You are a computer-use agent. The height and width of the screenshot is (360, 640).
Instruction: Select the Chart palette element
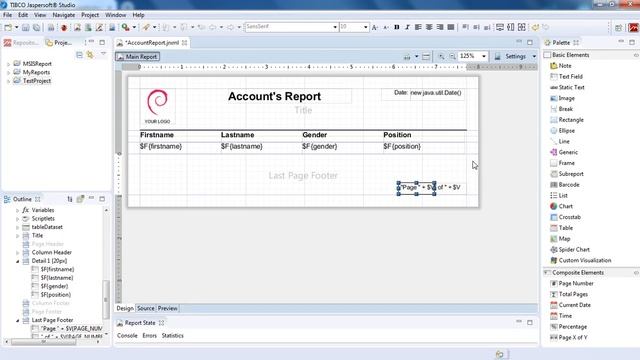[x=562, y=206]
